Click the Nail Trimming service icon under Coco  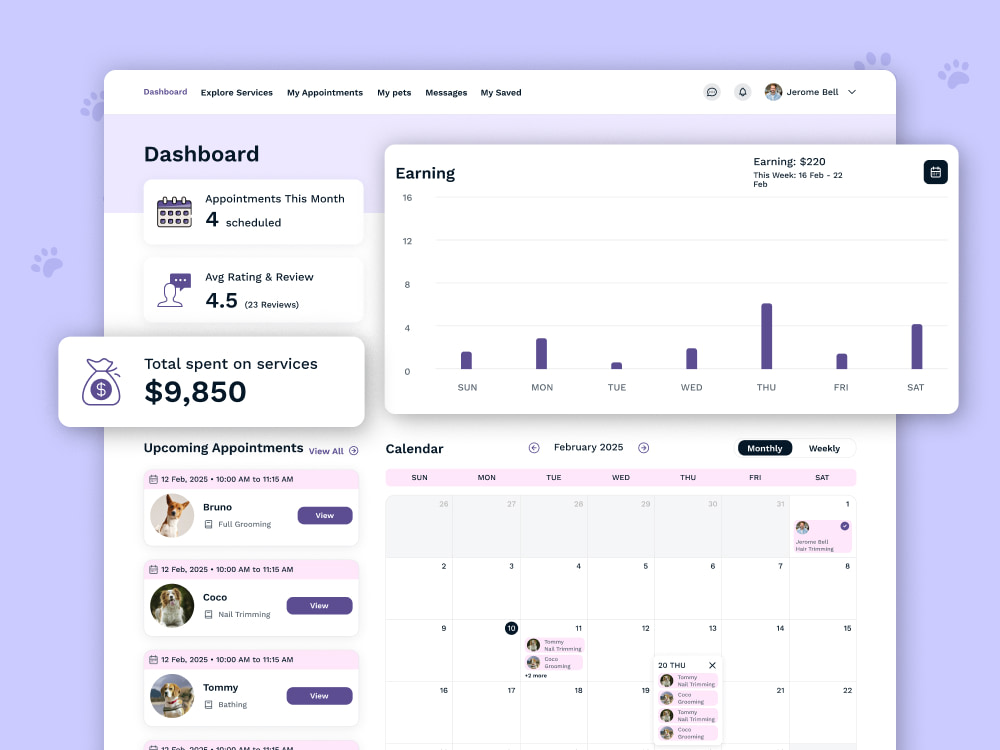[209, 615]
